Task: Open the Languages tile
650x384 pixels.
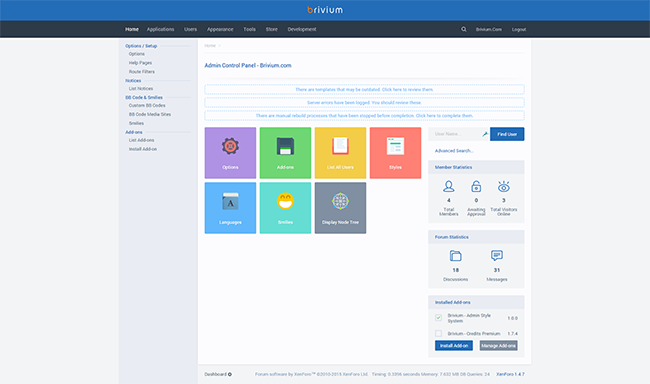Action: tap(230, 208)
